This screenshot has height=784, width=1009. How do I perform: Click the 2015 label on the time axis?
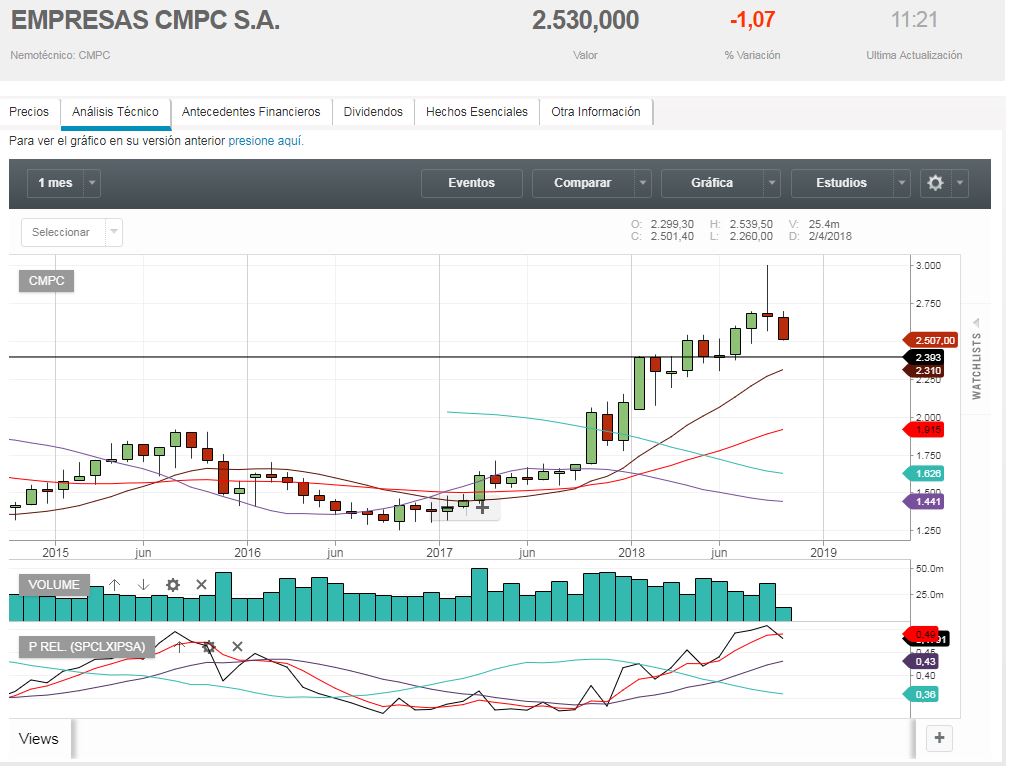55,552
